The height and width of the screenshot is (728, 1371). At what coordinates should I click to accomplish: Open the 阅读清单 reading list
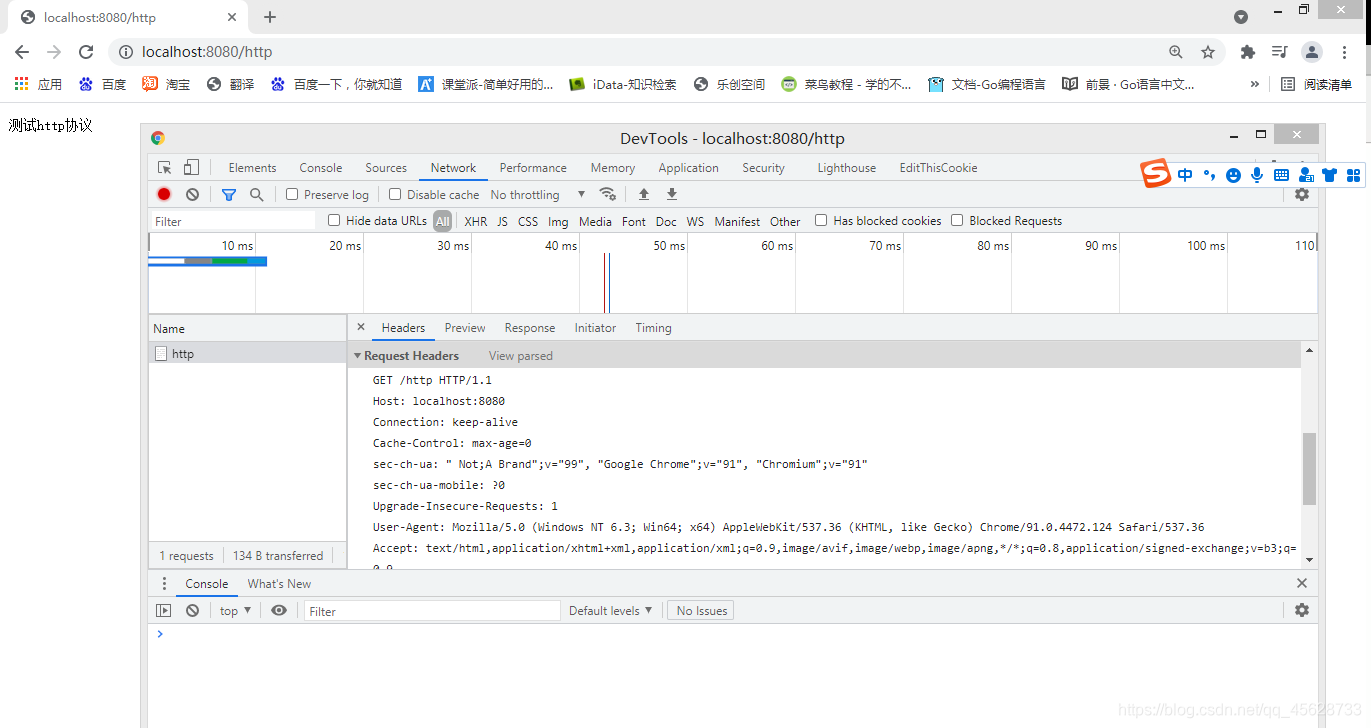point(1316,84)
